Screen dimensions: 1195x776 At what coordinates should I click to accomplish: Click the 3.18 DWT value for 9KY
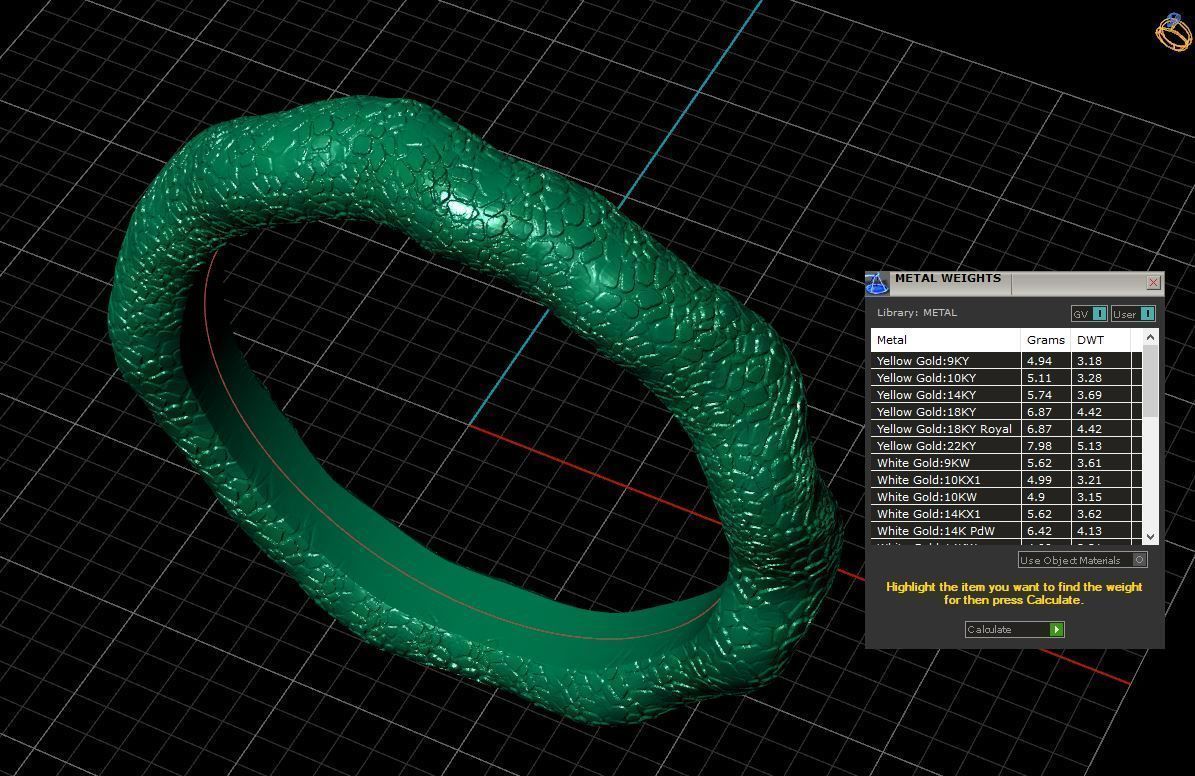point(1090,361)
